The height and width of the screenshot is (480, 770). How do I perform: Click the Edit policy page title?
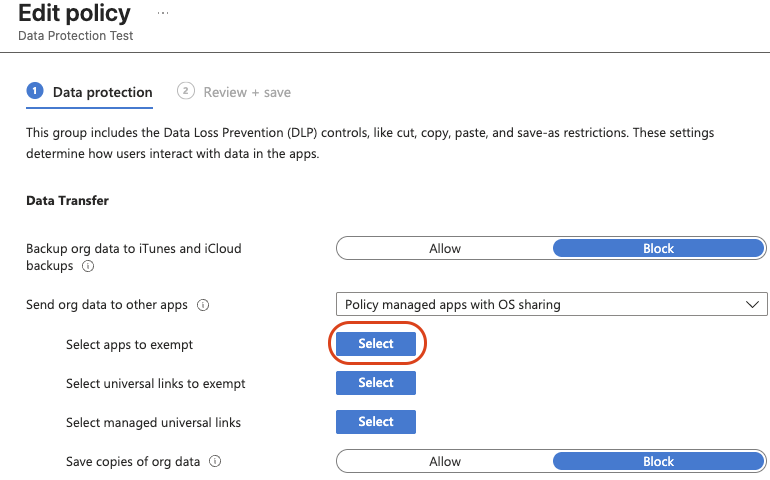tap(74, 14)
